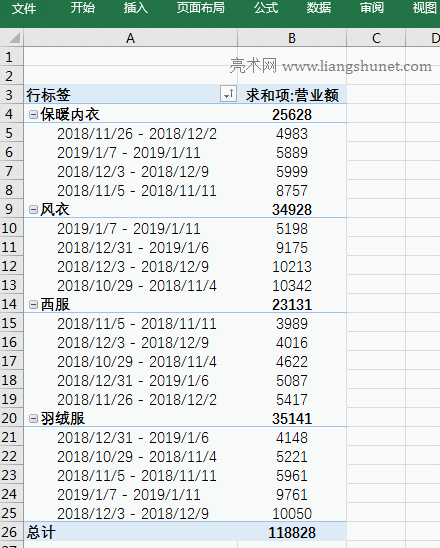Select date range in row 16
This screenshot has height=548, width=440.
[x=130, y=342]
